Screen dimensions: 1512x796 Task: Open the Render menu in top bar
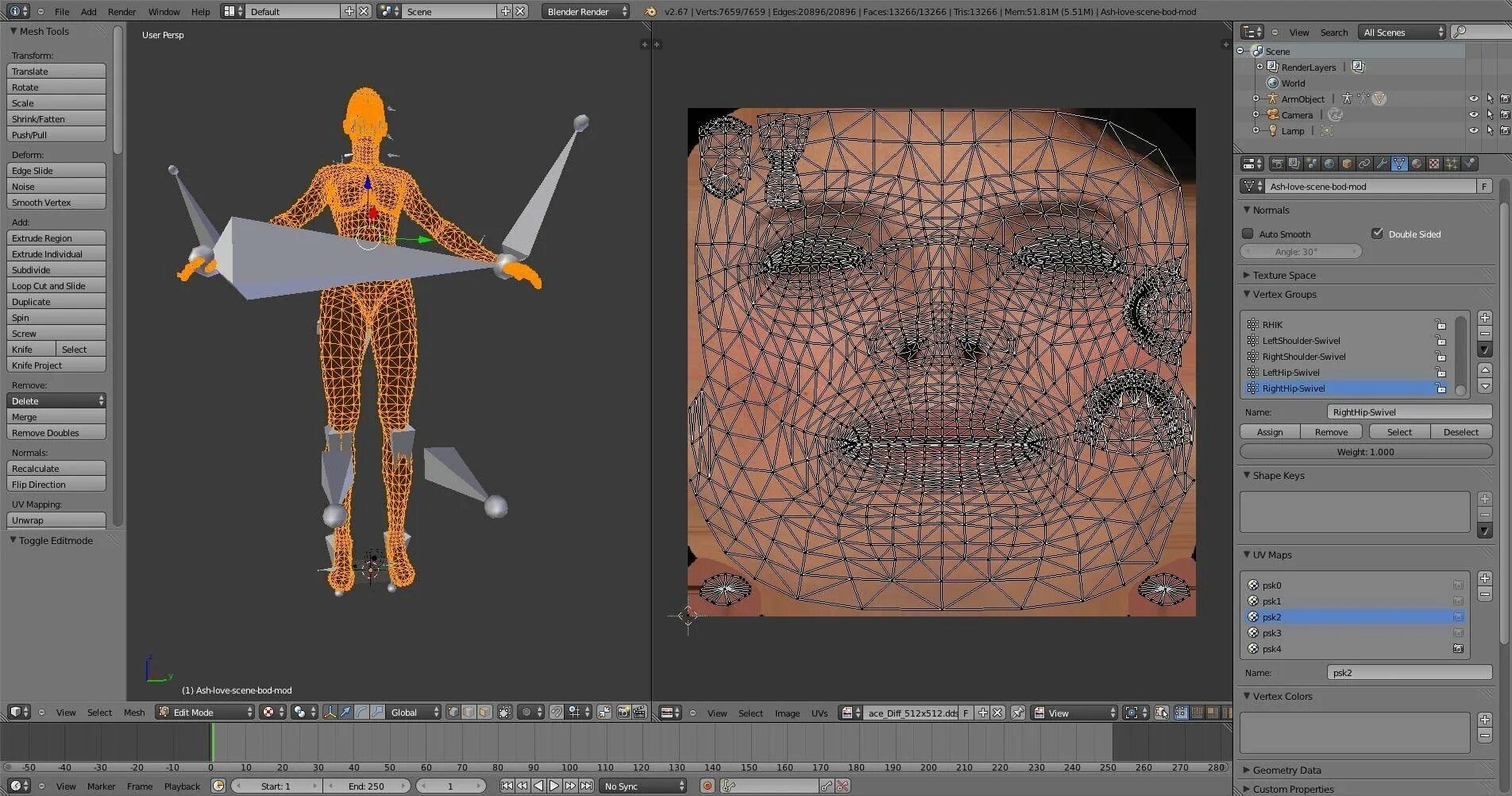pos(122,12)
